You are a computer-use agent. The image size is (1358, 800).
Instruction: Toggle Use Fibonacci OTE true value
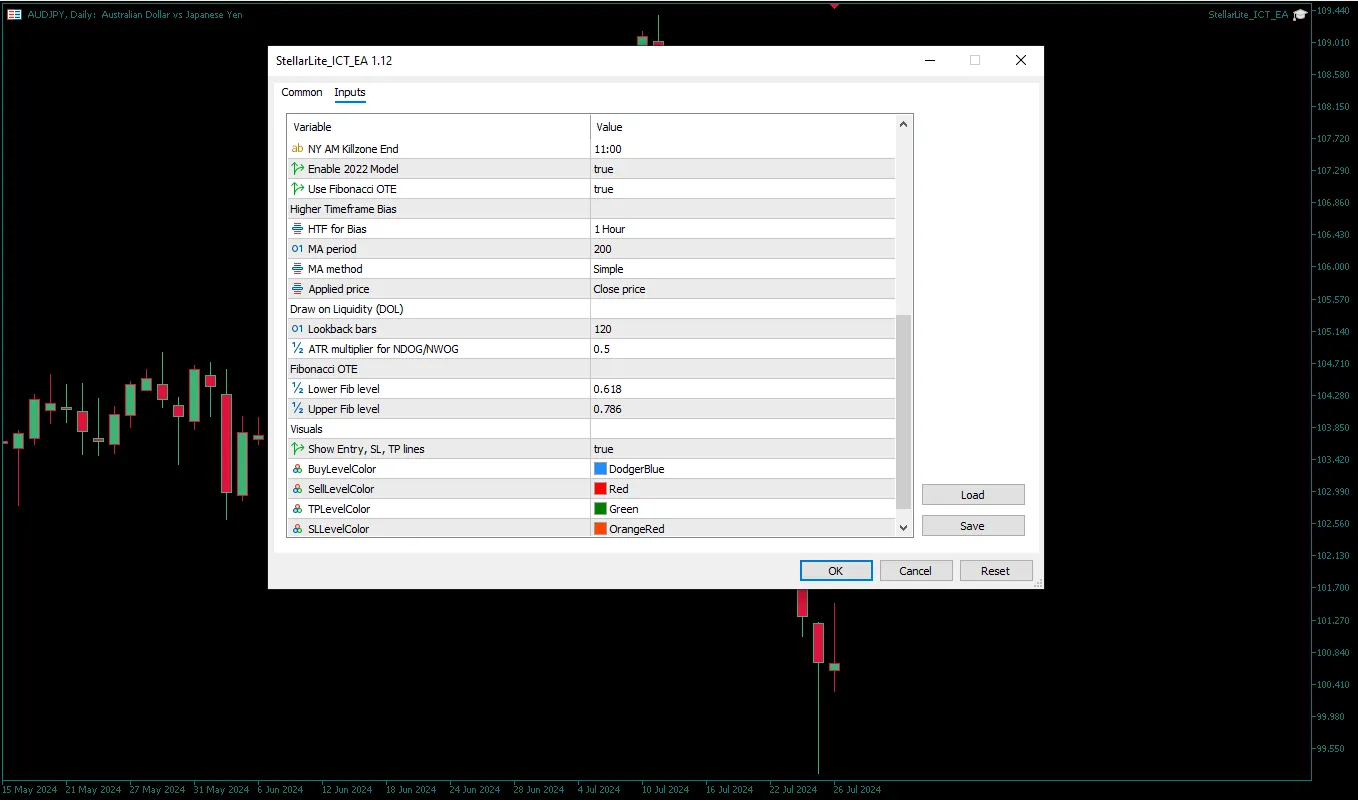[743, 189]
